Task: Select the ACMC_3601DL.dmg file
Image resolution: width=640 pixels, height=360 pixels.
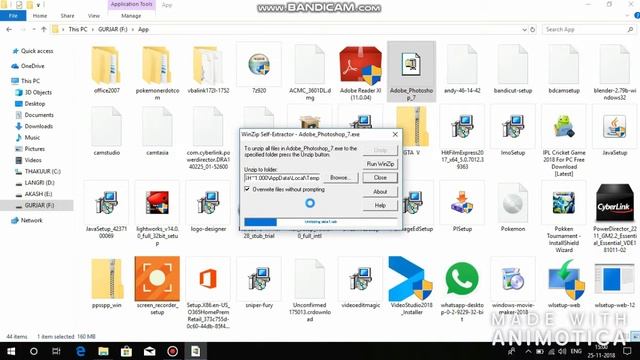Action: click(310, 73)
